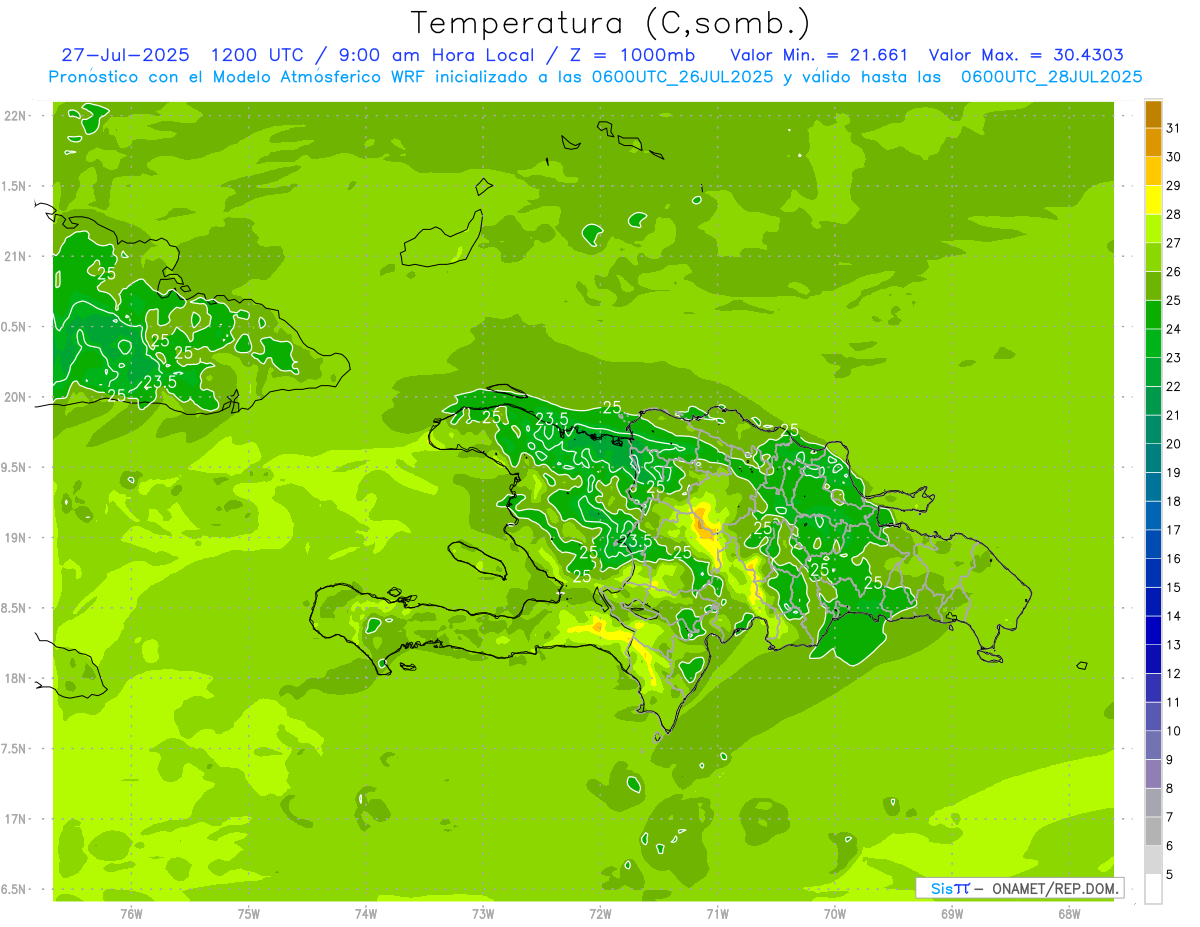Image resolution: width=1200 pixels, height=927 pixels.
Task: Pick the legend swatch between 29 and 30
Action: click(x=1153, y=171)
